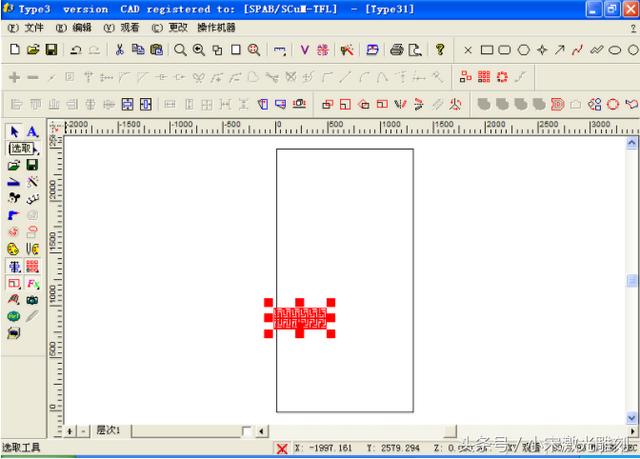
Task: Click the plus button beside layer bar
Action: pos(69,431)
